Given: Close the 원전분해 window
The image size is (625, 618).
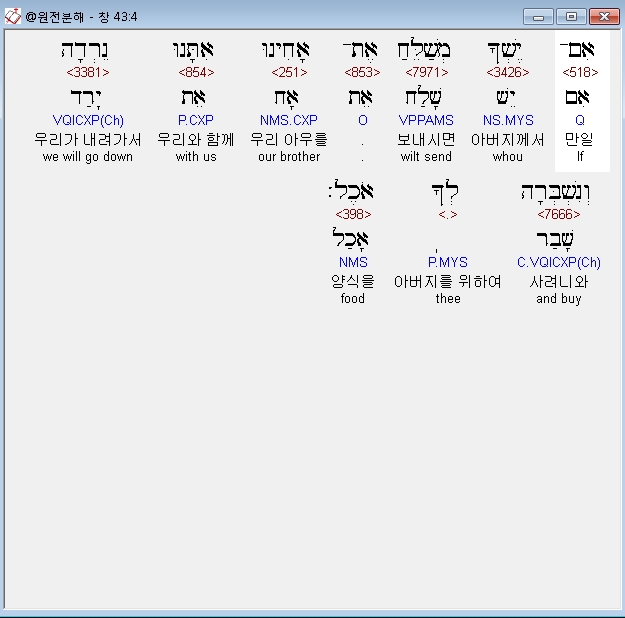Looking at the screenshot, I should point(604,17).
